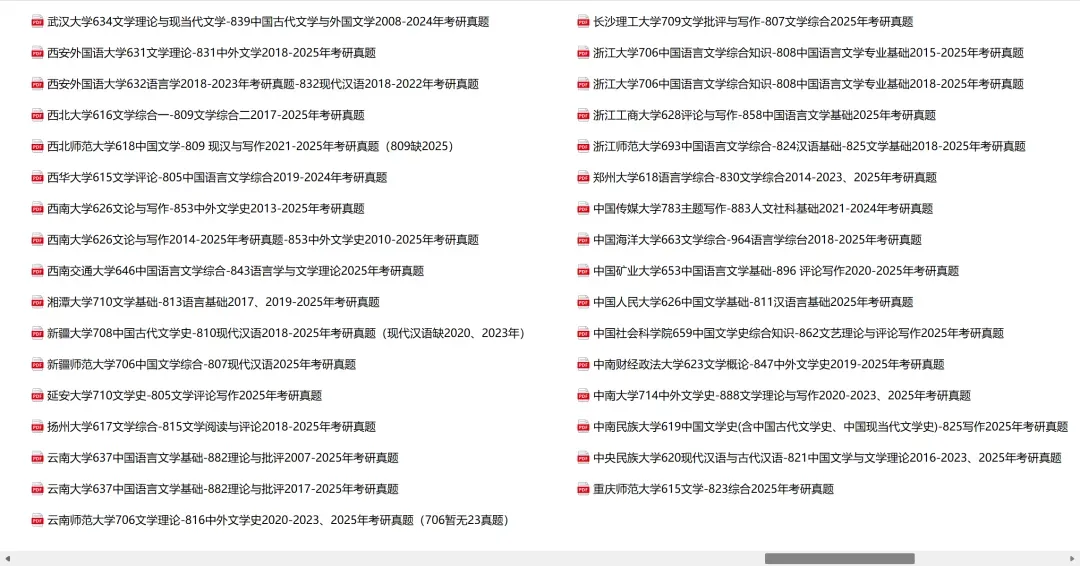This screenshot has width=1080, height=566.
Task: Click PDF icon beside 西安外国语大学632语言学 file
Action: [x=37, y=84]
